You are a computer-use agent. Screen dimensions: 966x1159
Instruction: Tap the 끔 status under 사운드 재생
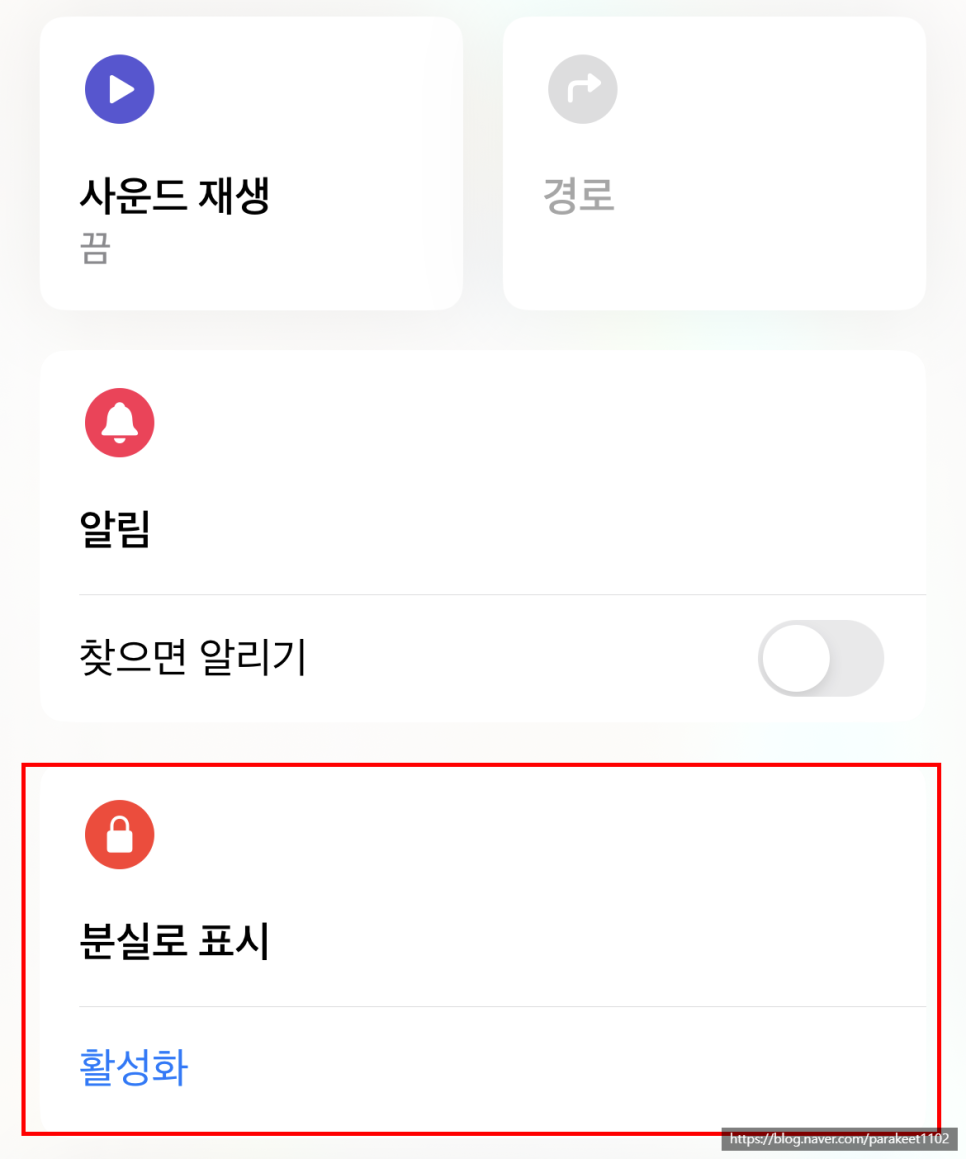[95, 248]
